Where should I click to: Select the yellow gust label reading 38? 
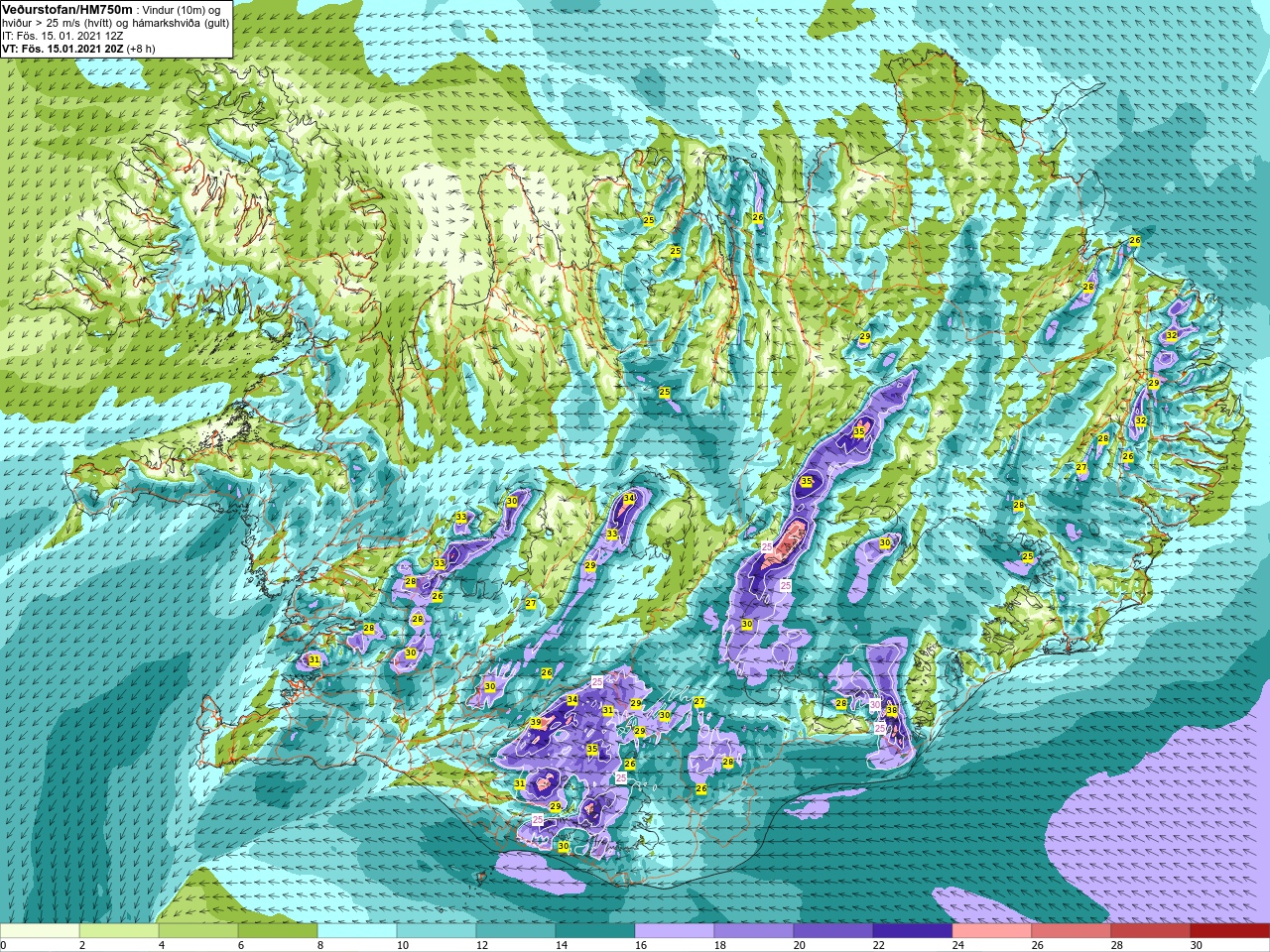click(892, 711)
